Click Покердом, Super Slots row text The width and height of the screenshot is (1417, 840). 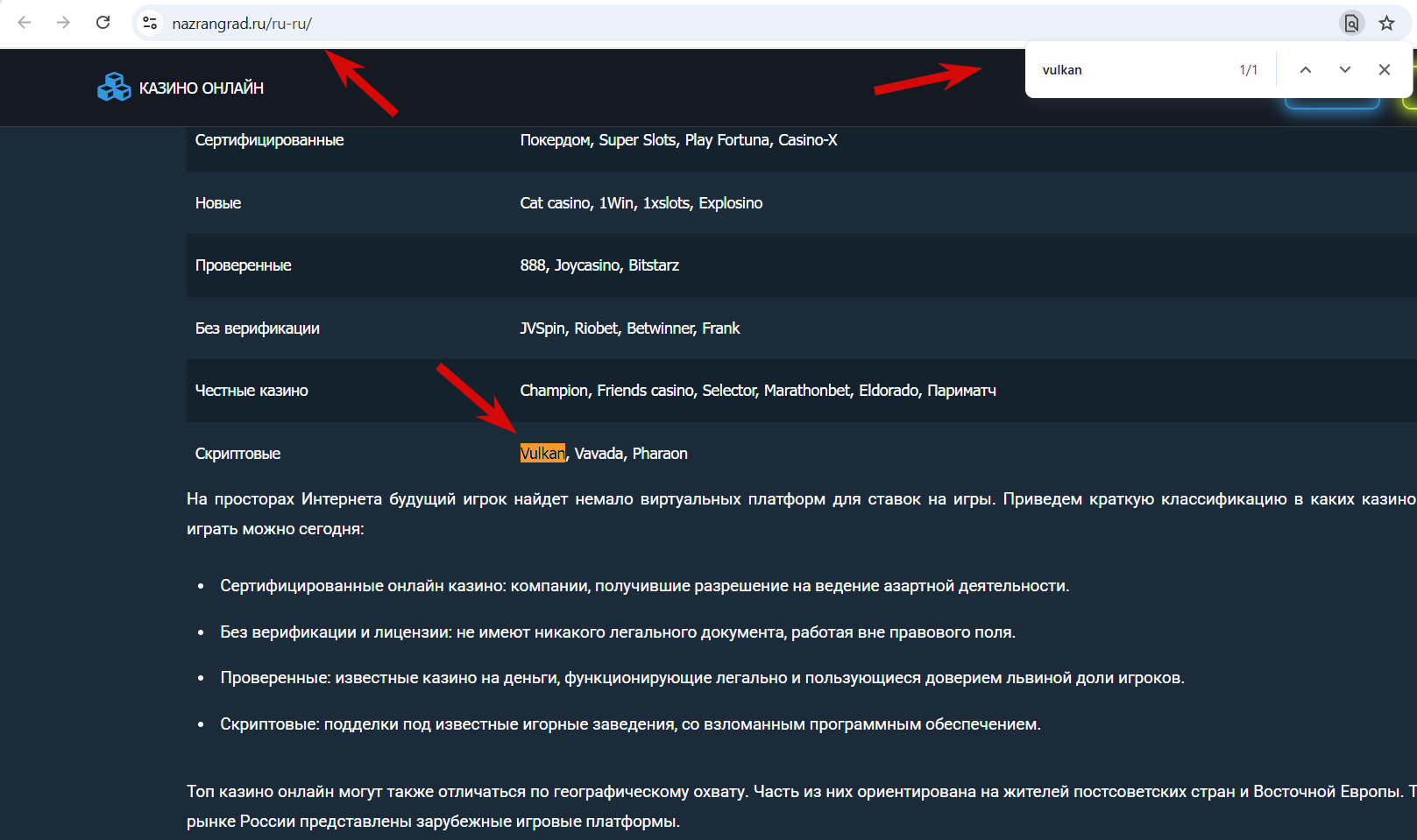pyautogui.click(x=678, y=140)
